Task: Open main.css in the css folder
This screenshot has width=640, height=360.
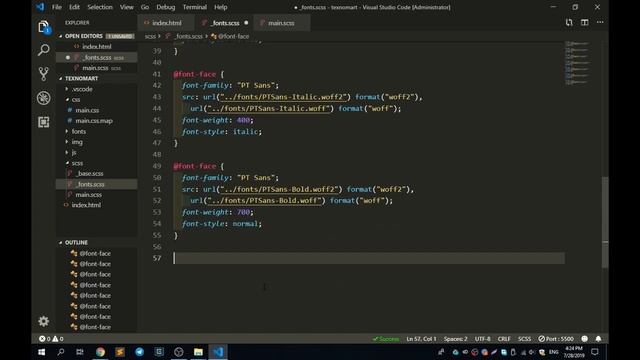Action: pos(87,110)
